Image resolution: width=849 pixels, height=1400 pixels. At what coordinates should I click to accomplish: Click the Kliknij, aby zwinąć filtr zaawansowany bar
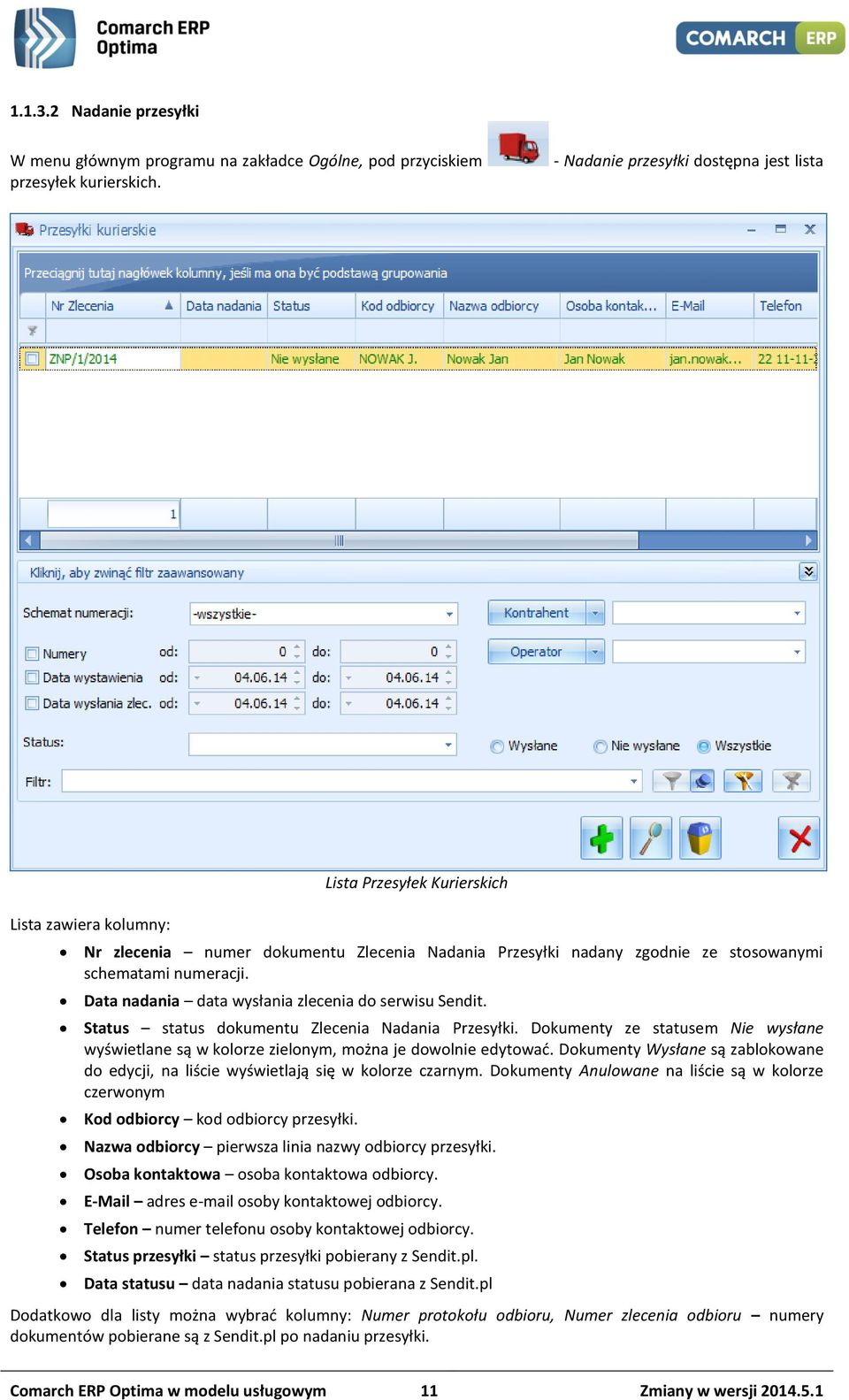coord(417,572)
